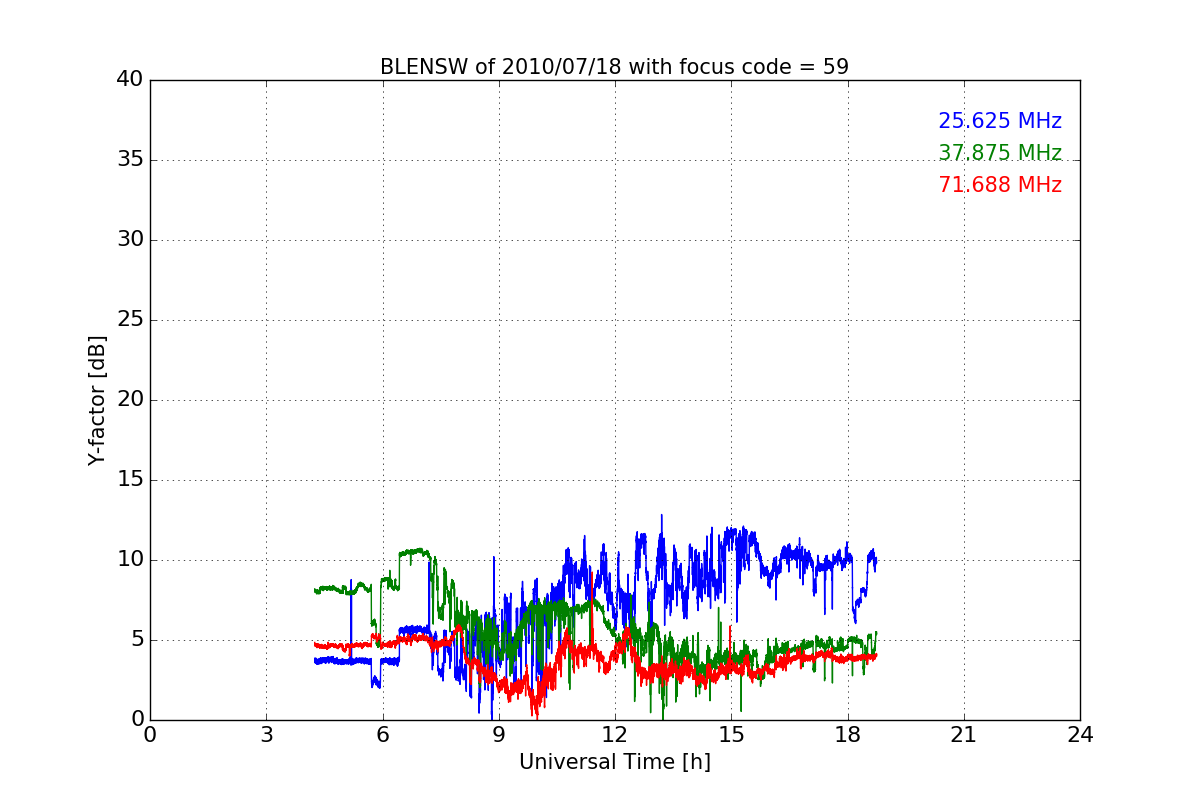Image resolution: width=1200 pixels, height=800 pixels.
Task: Click the x-axis tick label 6
Action: [383, 735]
